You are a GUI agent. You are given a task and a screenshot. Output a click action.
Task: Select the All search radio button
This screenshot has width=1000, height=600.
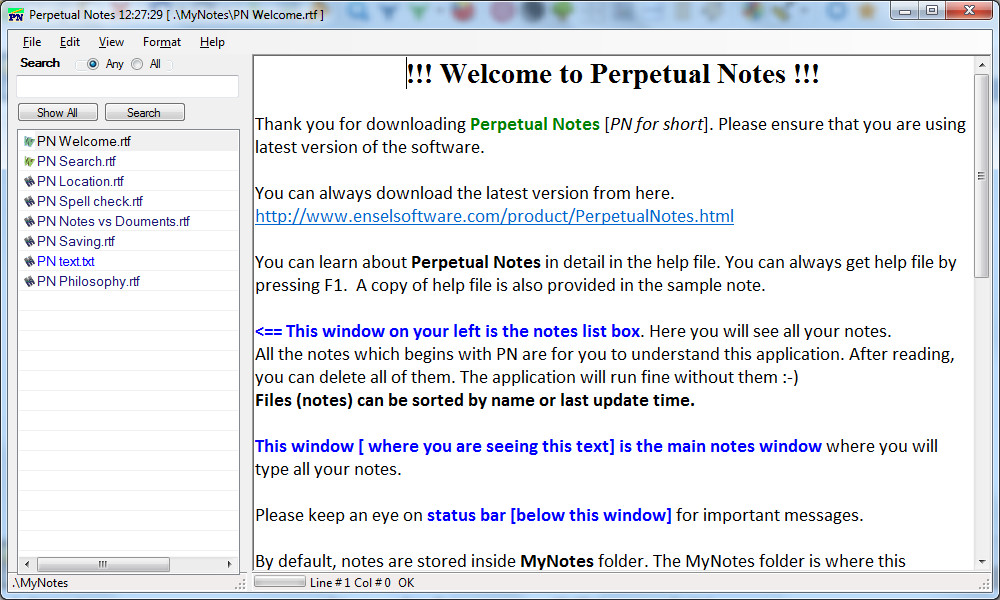point(137,64)
